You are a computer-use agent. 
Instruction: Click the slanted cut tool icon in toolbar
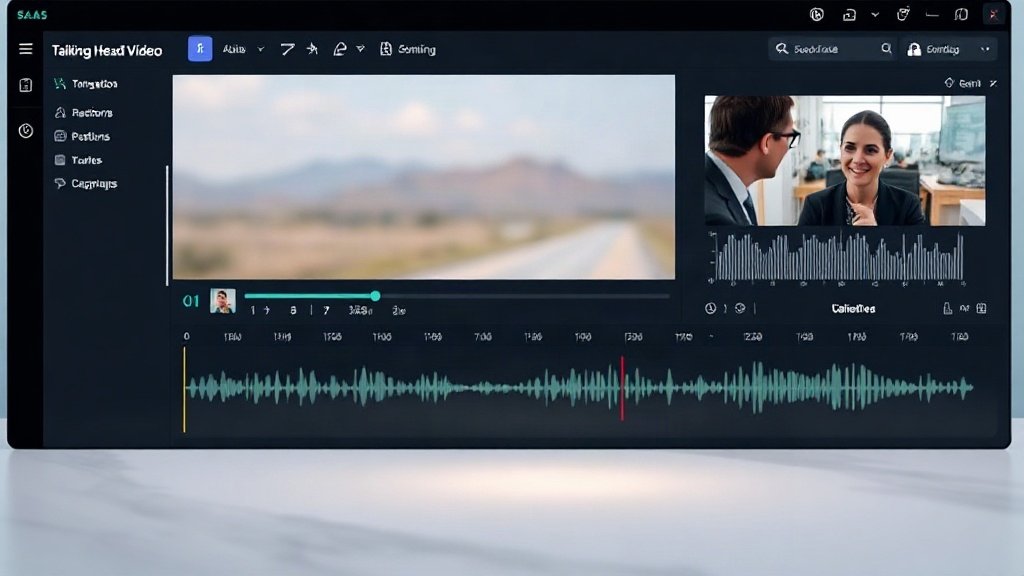[x=287, y=49]
